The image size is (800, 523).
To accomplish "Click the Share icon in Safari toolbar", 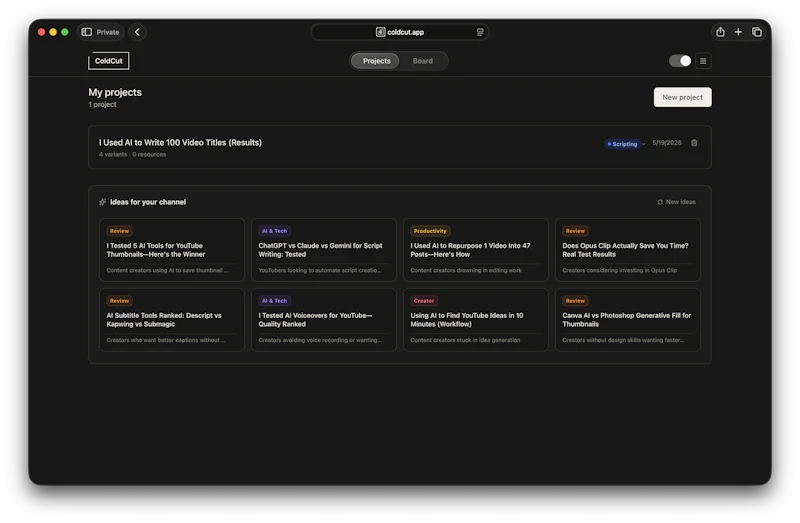I will [720, 32].
